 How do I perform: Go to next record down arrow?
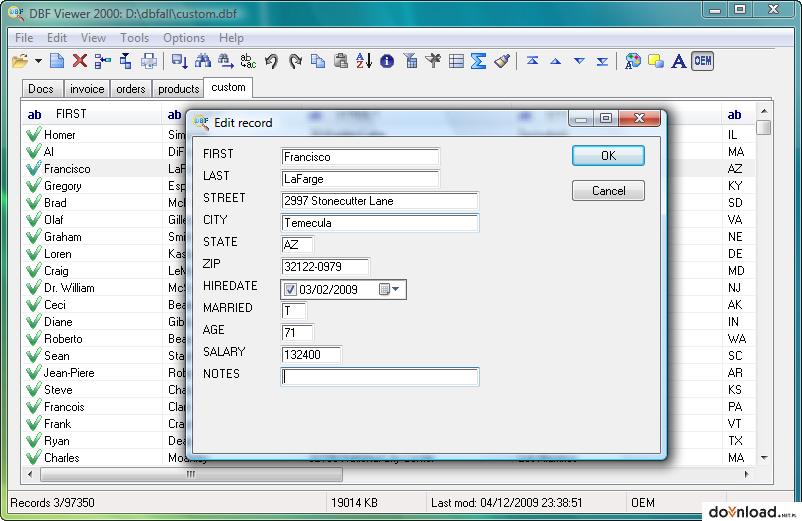[579, 61]
